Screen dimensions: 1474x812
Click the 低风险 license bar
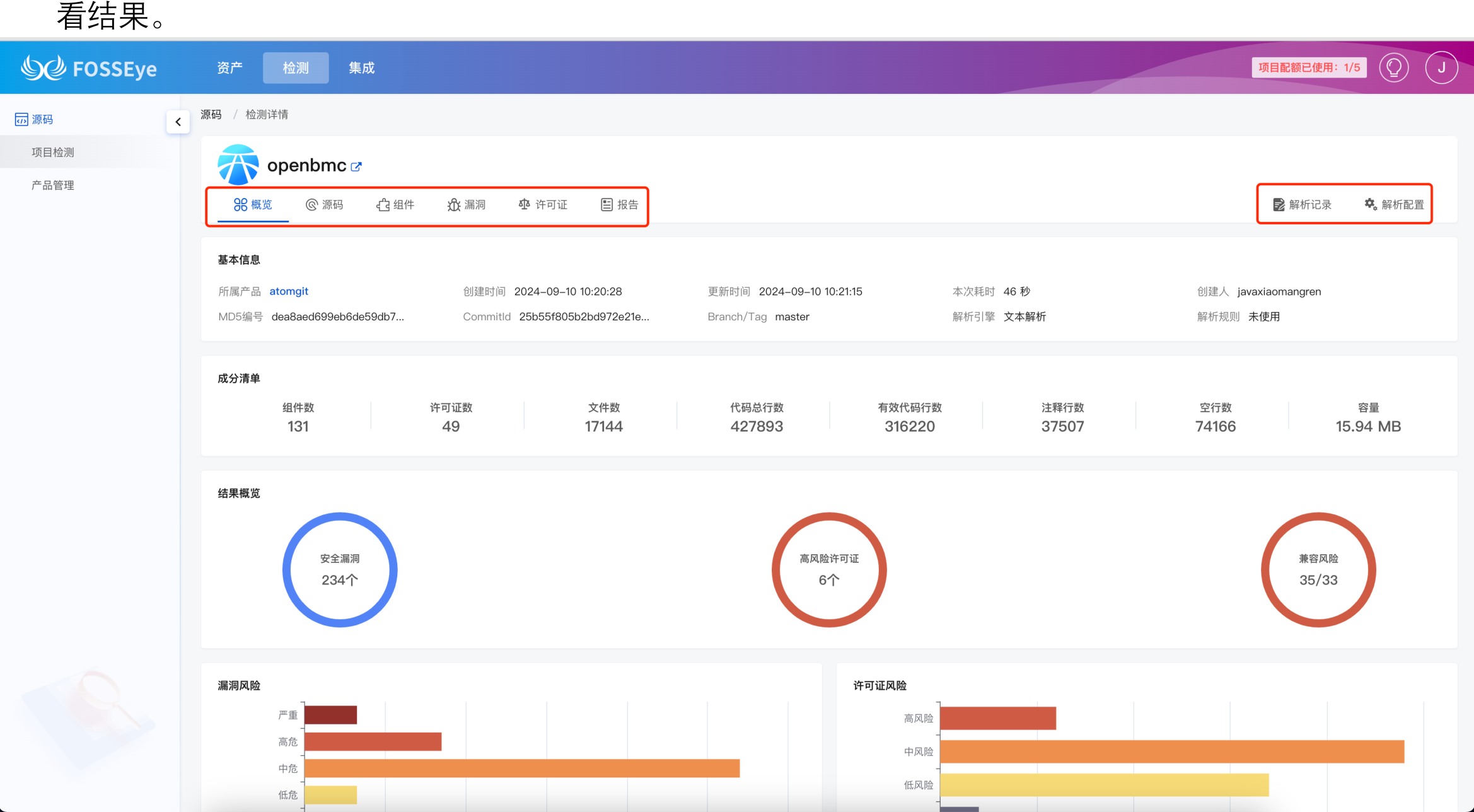1104,785
